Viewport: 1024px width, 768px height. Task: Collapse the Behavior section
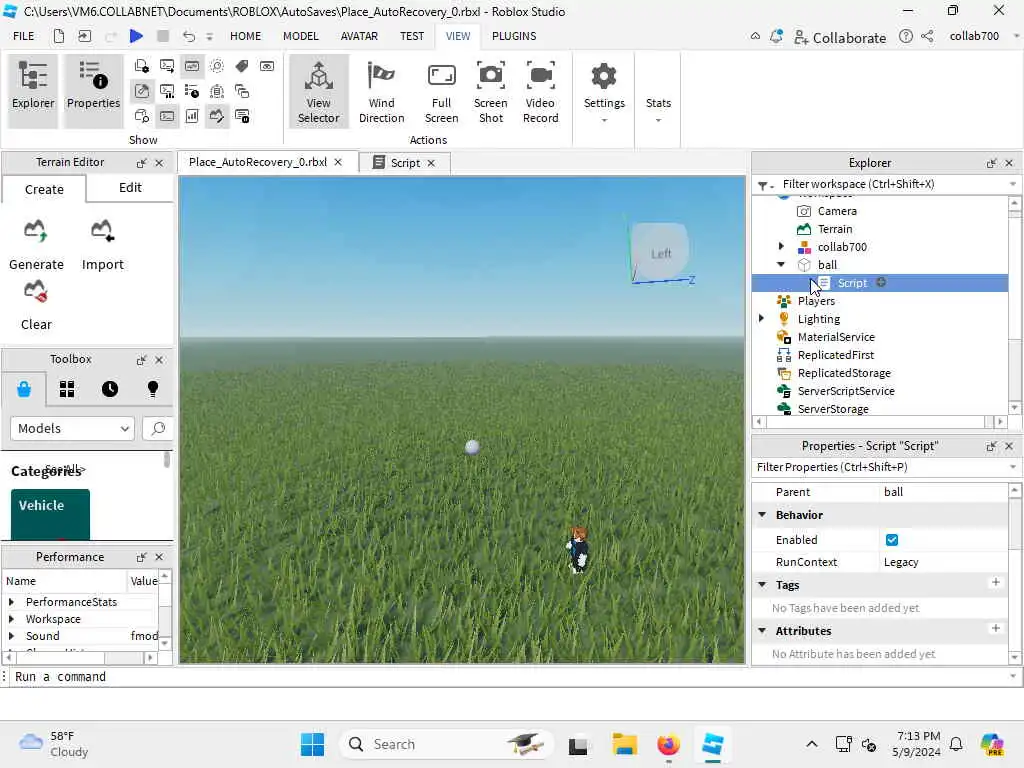[762, 515]
